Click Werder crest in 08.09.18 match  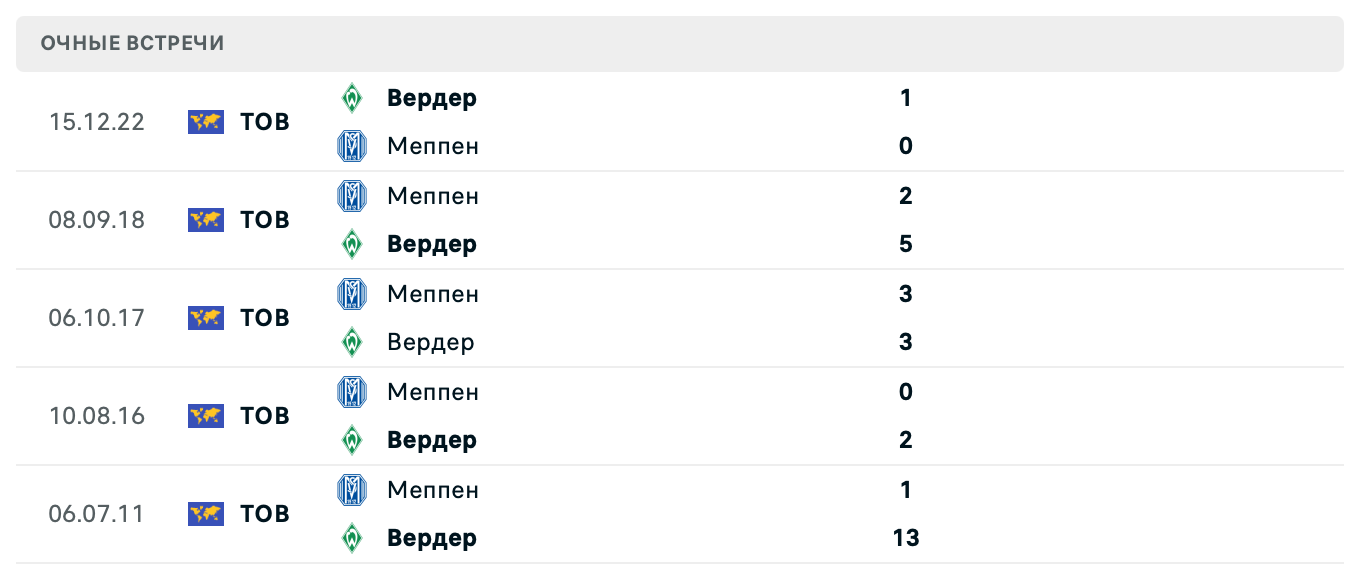(x=351, y=244)
